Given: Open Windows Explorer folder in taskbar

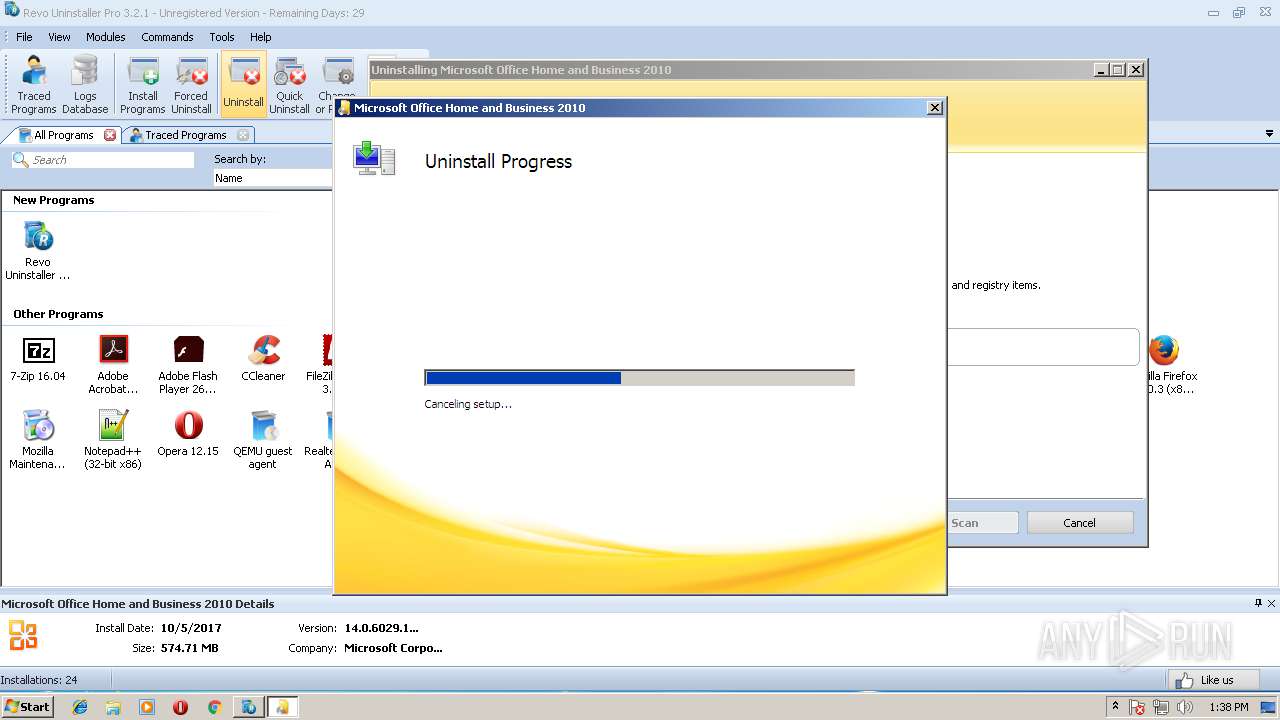Looking at the screenshot, I should [113, 707].
